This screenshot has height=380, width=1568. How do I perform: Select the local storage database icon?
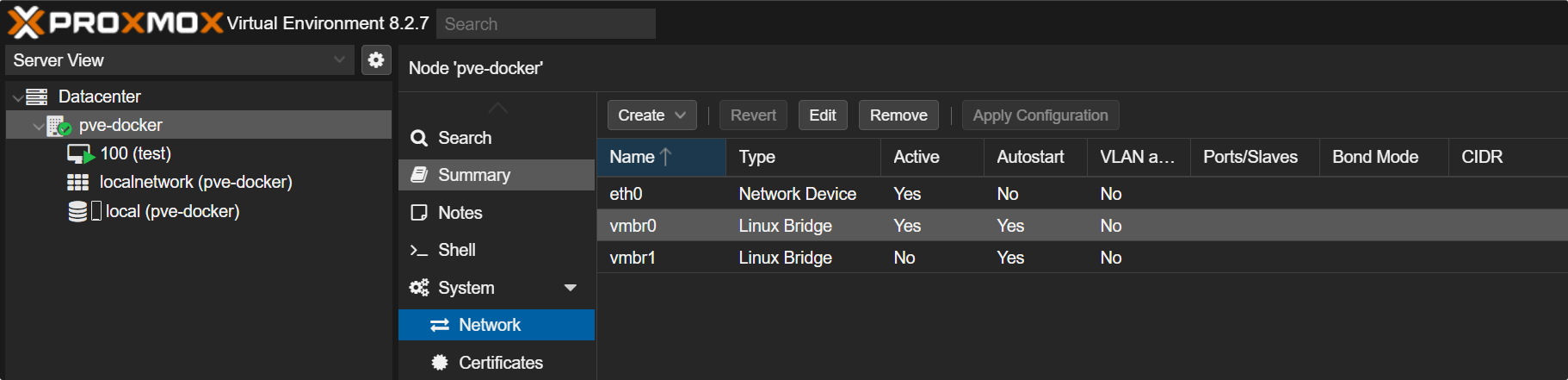[77, 211]
